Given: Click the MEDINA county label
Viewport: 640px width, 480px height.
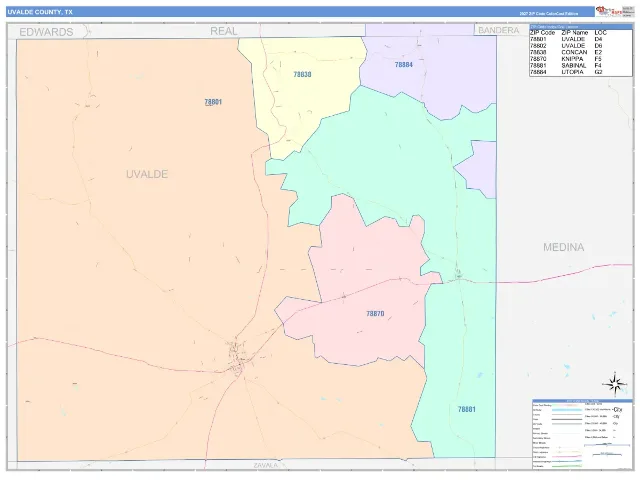Looking at the screenshot, I should (x=563, y=247).
